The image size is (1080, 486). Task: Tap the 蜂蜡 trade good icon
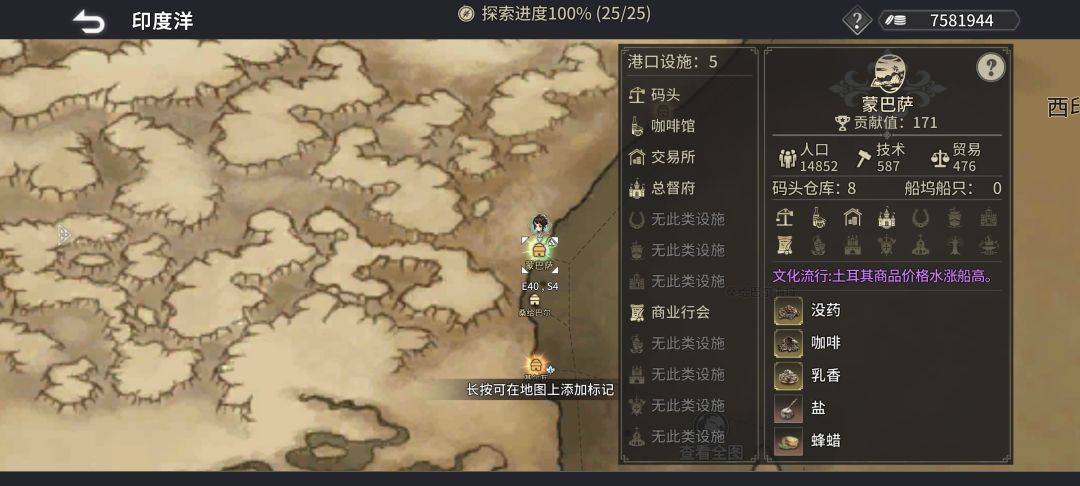(788, 441)
